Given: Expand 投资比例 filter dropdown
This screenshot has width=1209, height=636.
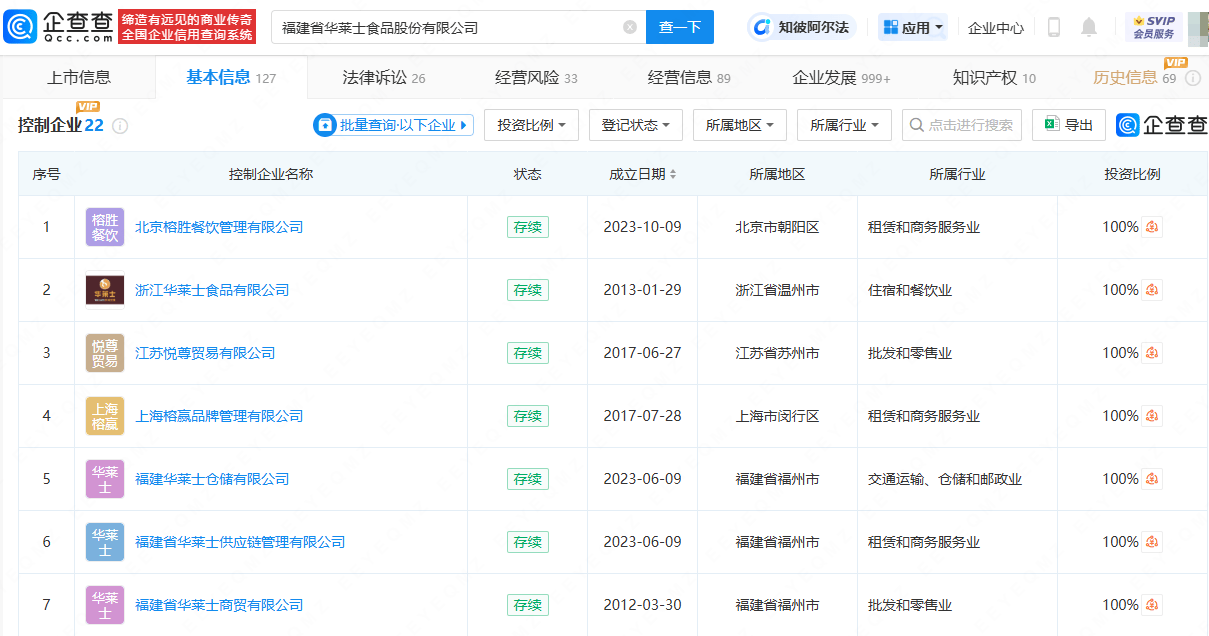Looking at the screenshot, I should (532, 125).
